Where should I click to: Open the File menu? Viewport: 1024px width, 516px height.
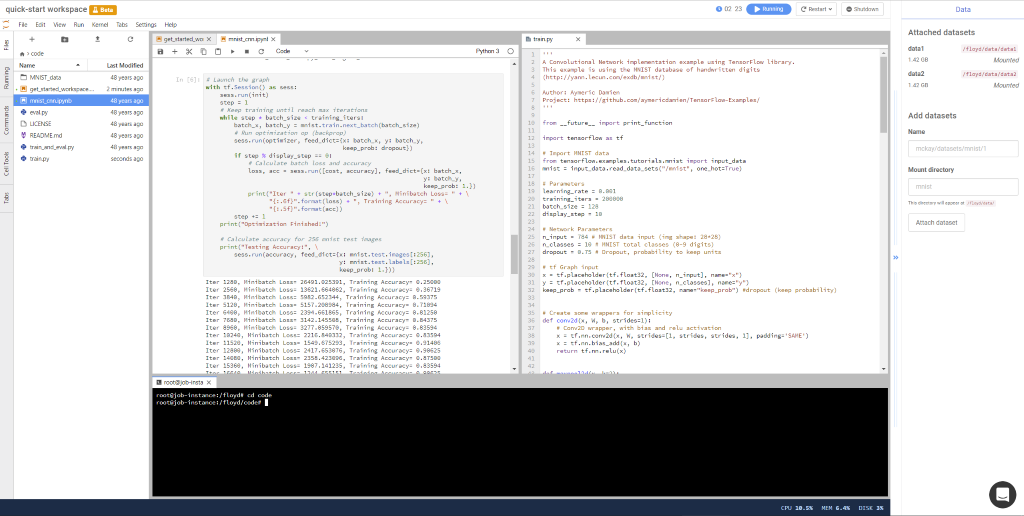[23, 24]
